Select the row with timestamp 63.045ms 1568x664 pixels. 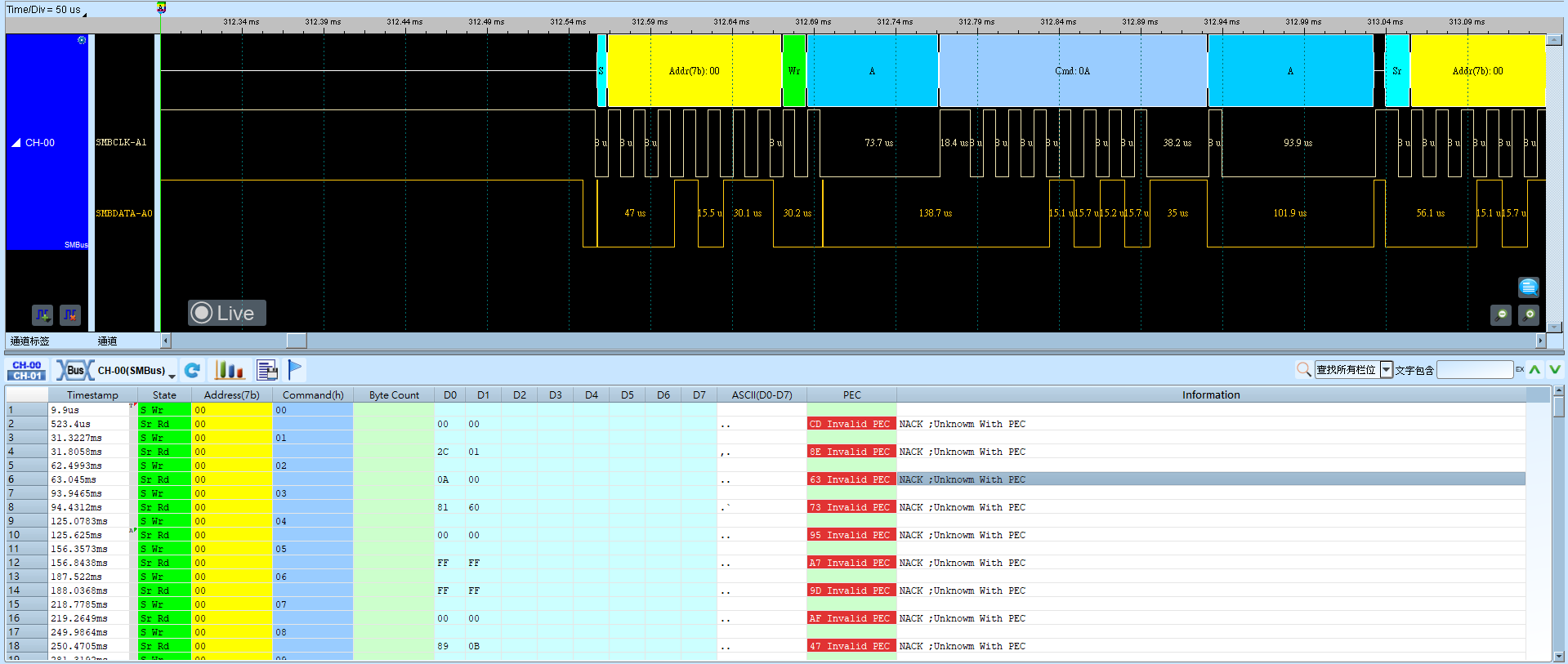766,479
